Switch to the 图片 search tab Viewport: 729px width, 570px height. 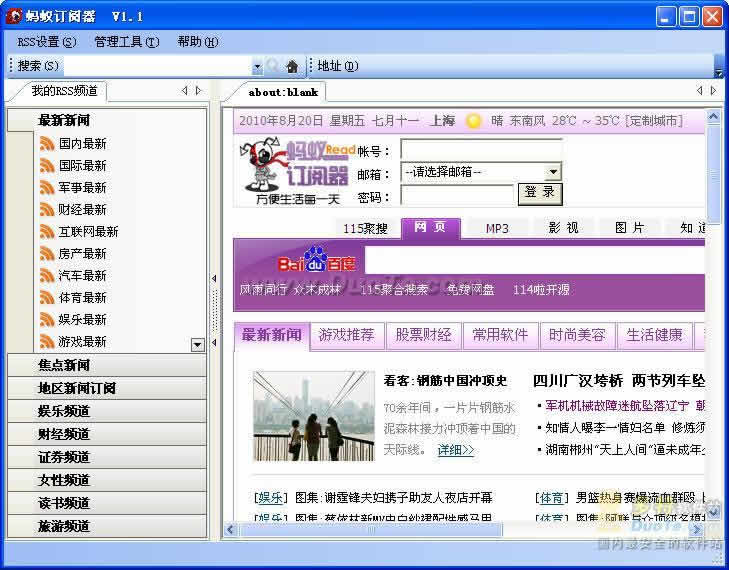click(x=630, y=228)
